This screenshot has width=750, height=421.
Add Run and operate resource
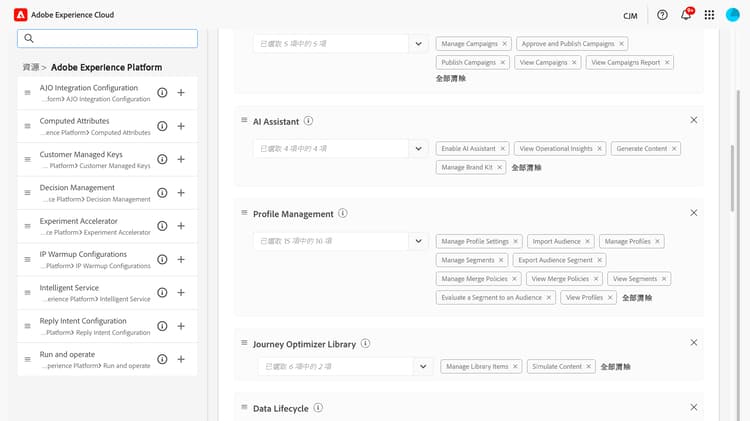click(x=181, y=359)
